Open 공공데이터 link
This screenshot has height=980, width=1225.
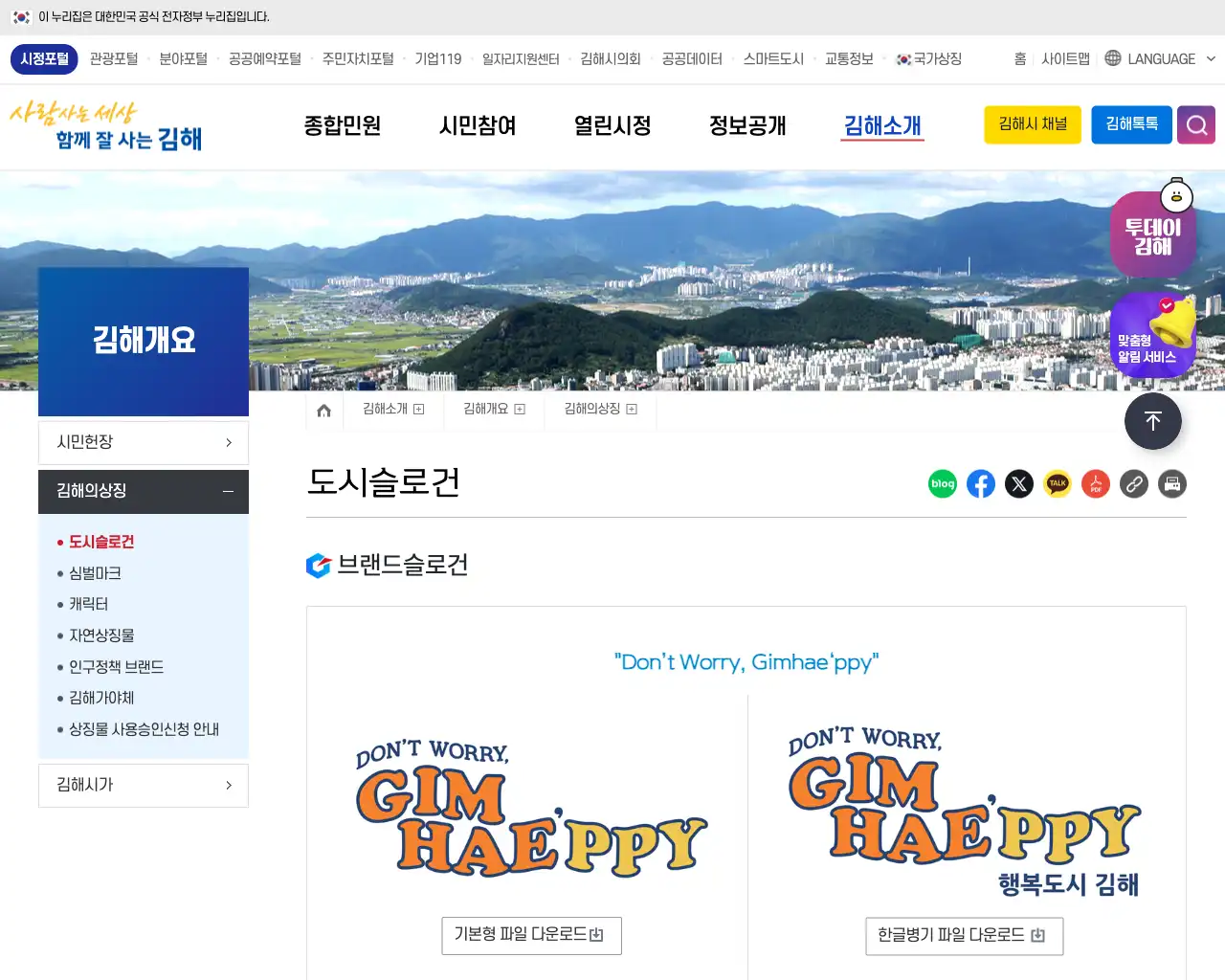(x=692, y=59)
